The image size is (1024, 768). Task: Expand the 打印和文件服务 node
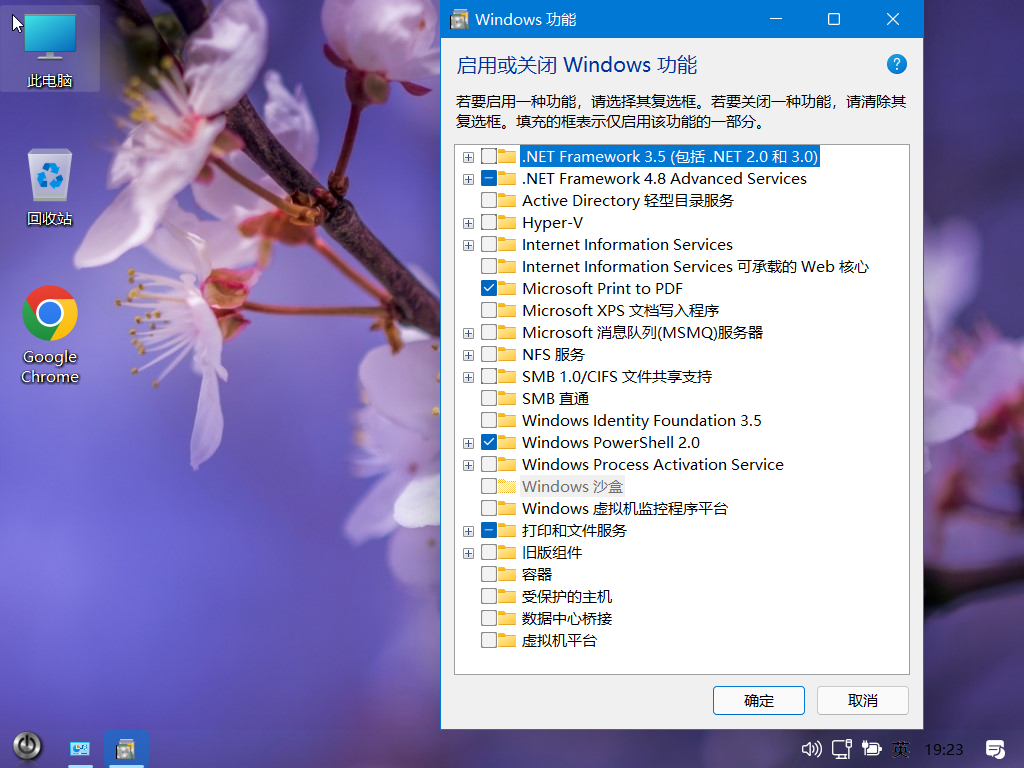pyautogui.click(x=468, y=532)
